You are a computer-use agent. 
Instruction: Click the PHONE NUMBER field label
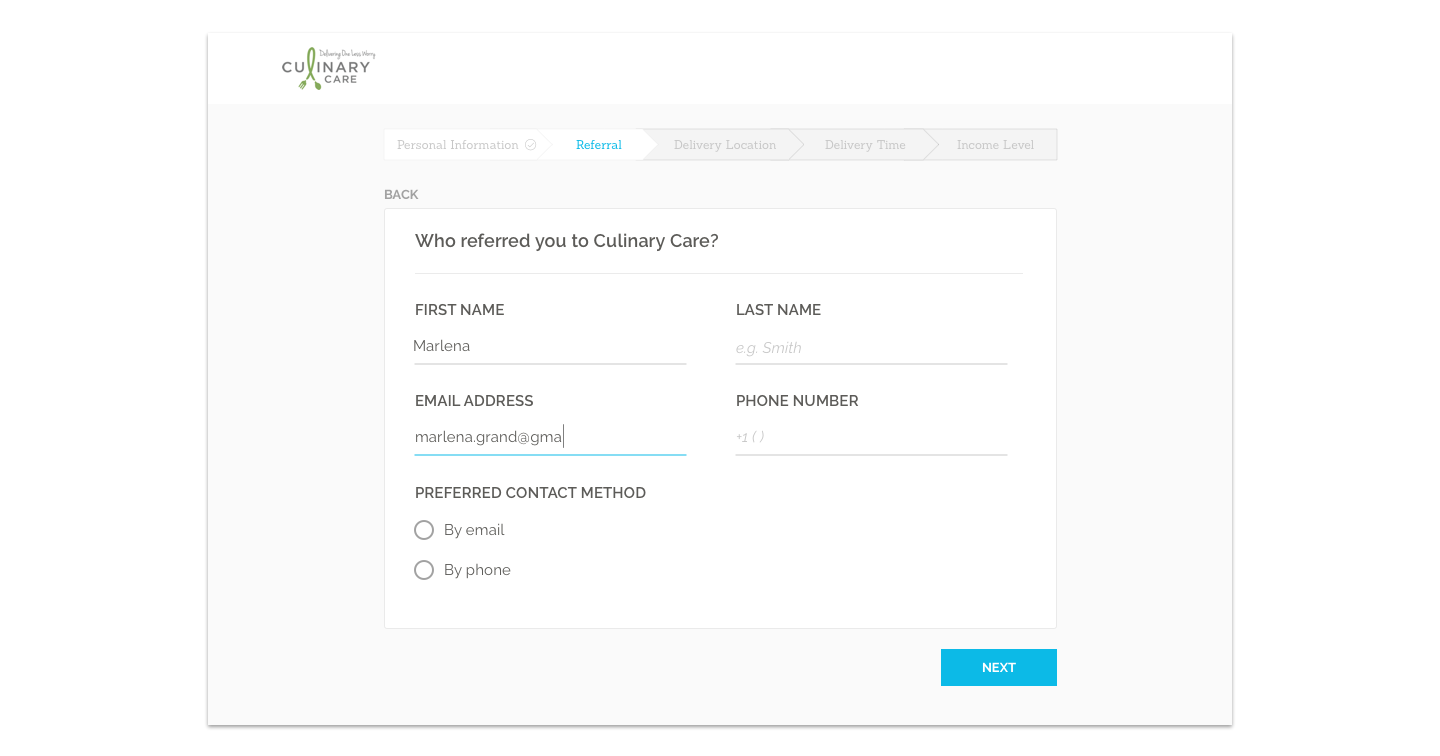pos(797,401)
